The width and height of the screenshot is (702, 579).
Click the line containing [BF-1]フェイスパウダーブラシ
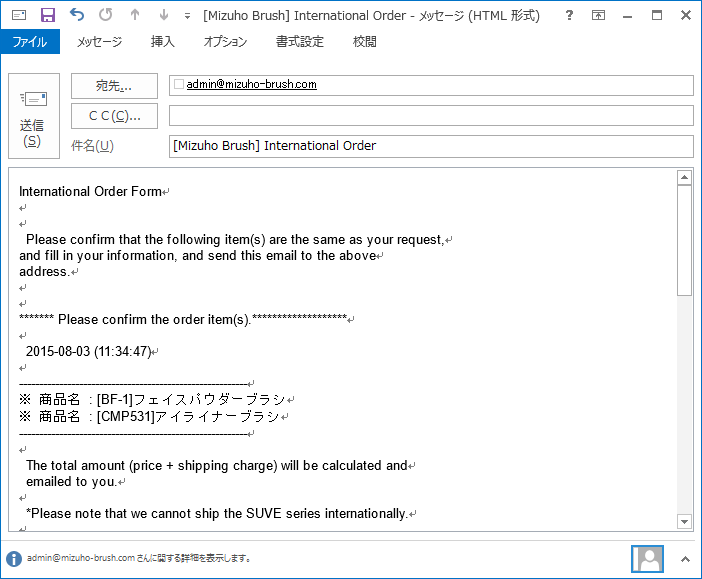point(153,399)
